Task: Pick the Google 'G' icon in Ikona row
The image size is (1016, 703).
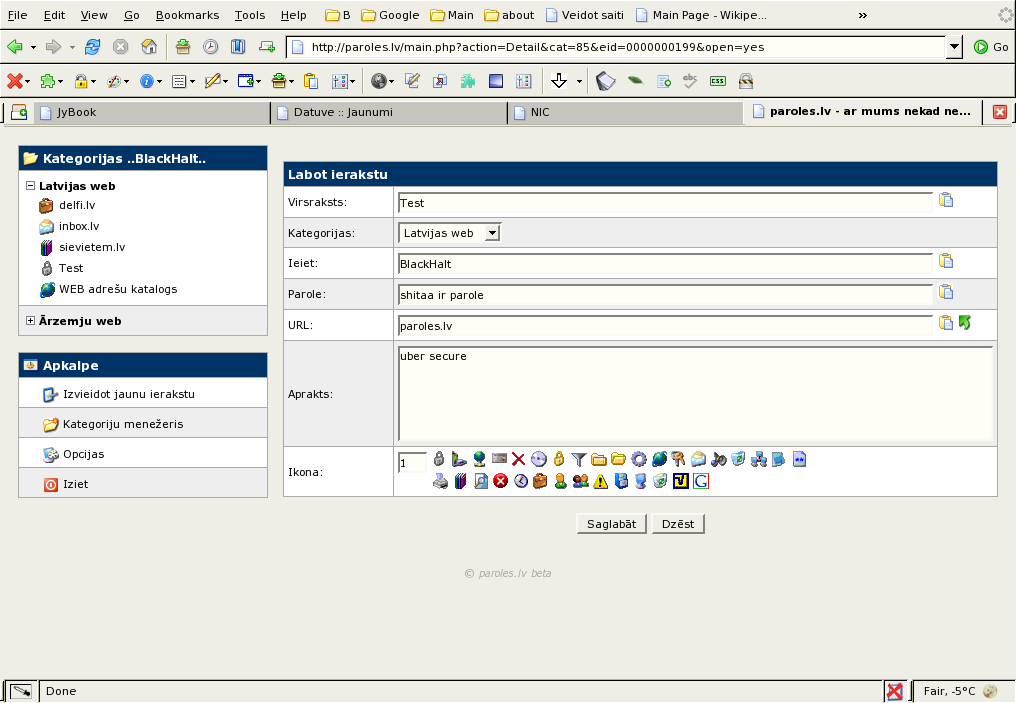Action: pyautogui.click(x=701, y=481)
